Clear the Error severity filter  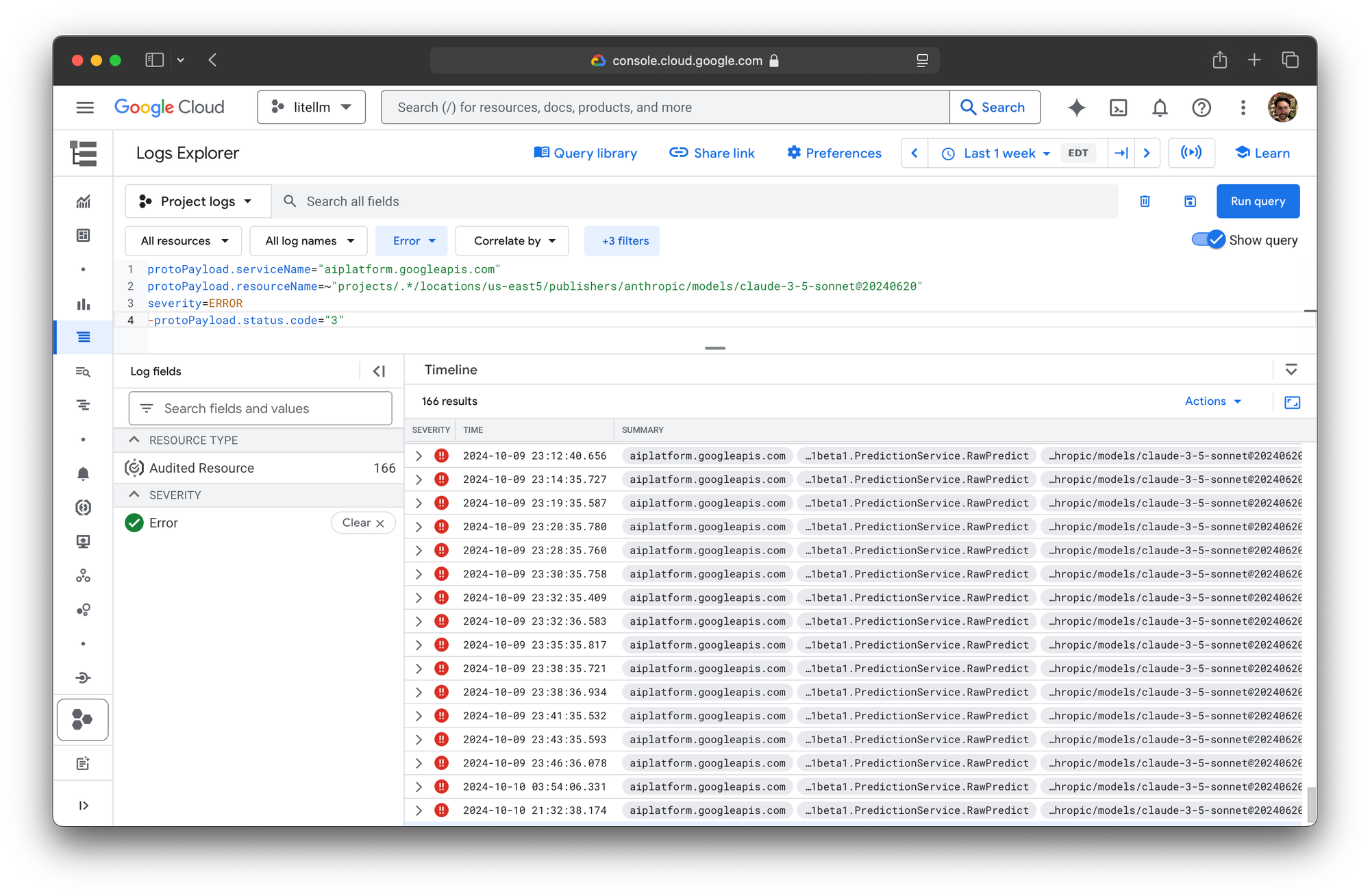(x=363, y=523)
